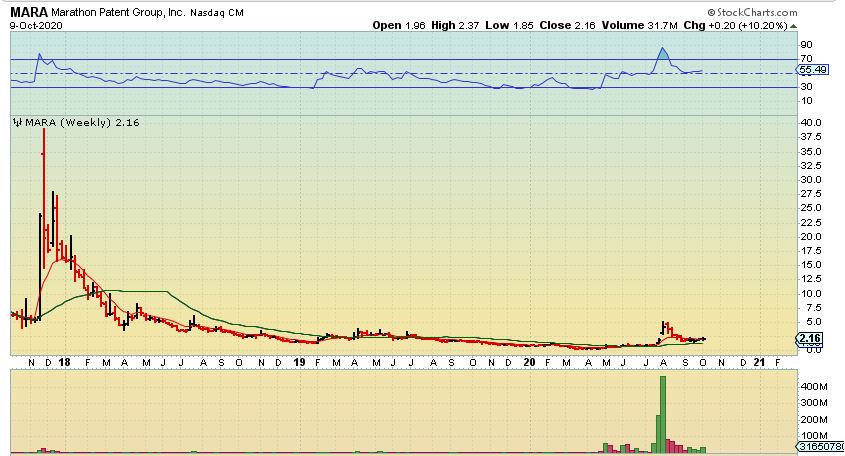Click the Chg +0.20 (+10.20%) value

(x=736, y=25)
